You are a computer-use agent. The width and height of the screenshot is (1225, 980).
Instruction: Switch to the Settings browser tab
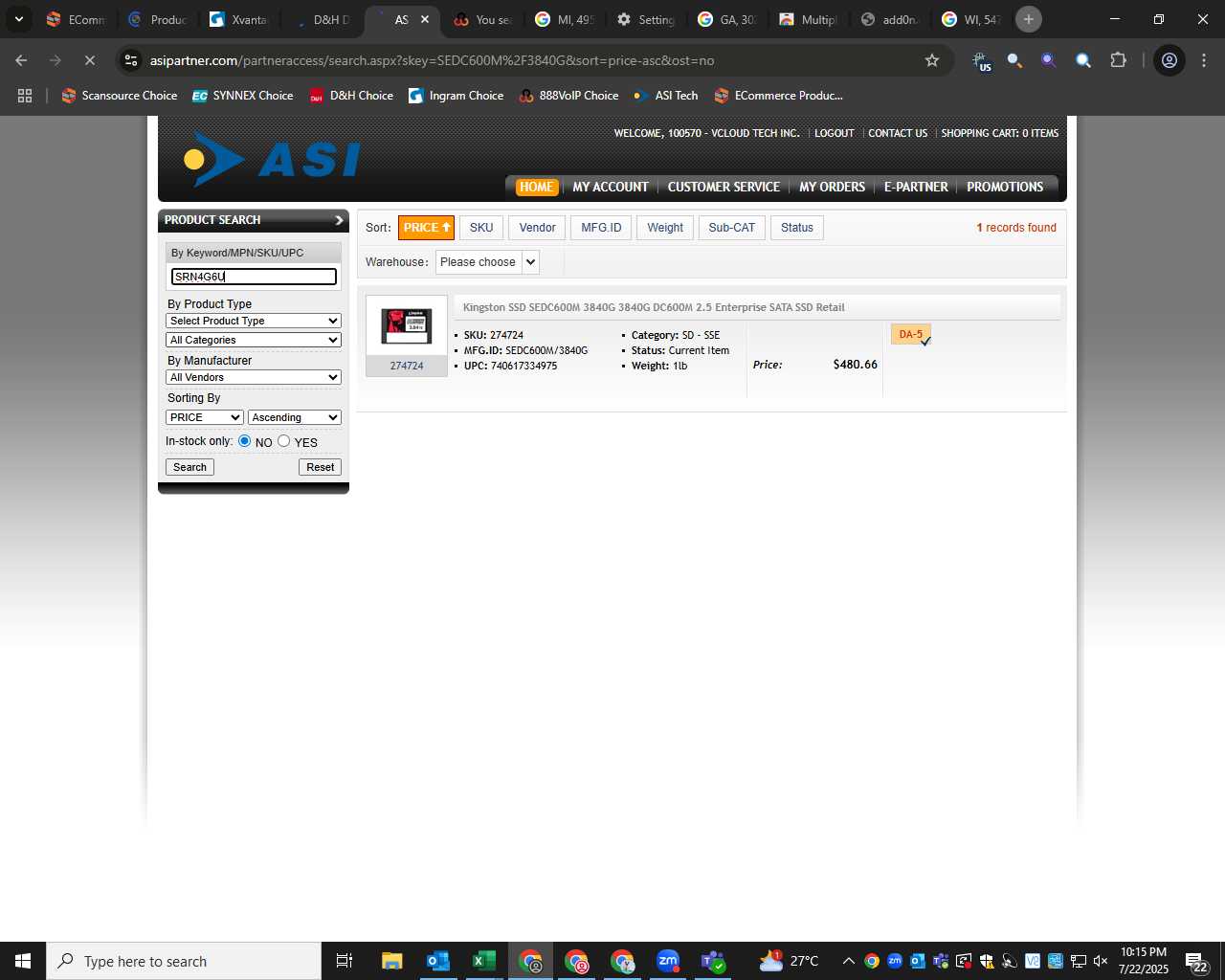pos(646,19)
